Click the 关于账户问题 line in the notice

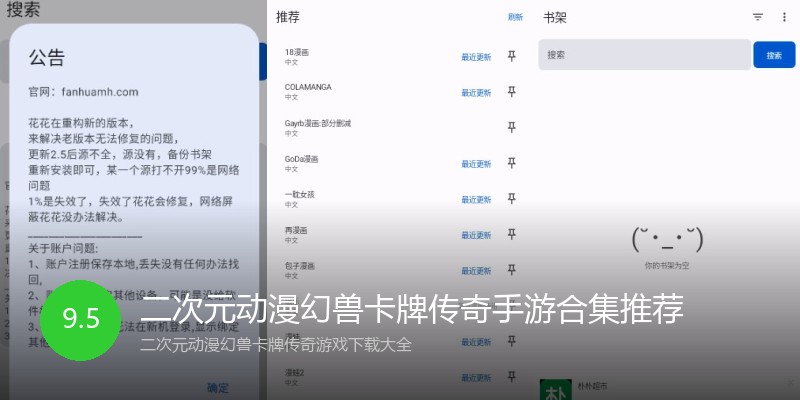click(x=63, y=249)
